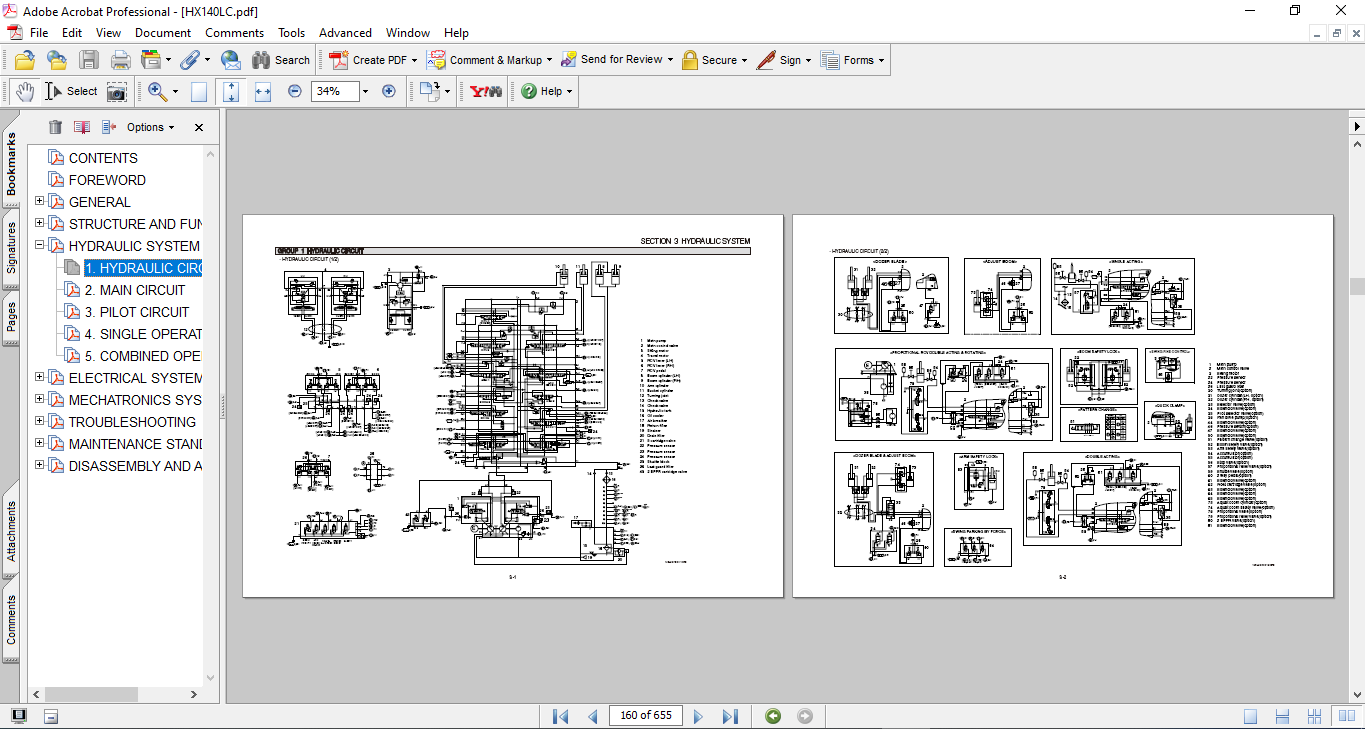
Task: Toggle Continuous Facing page layout
Action: tap(1315, 716)
